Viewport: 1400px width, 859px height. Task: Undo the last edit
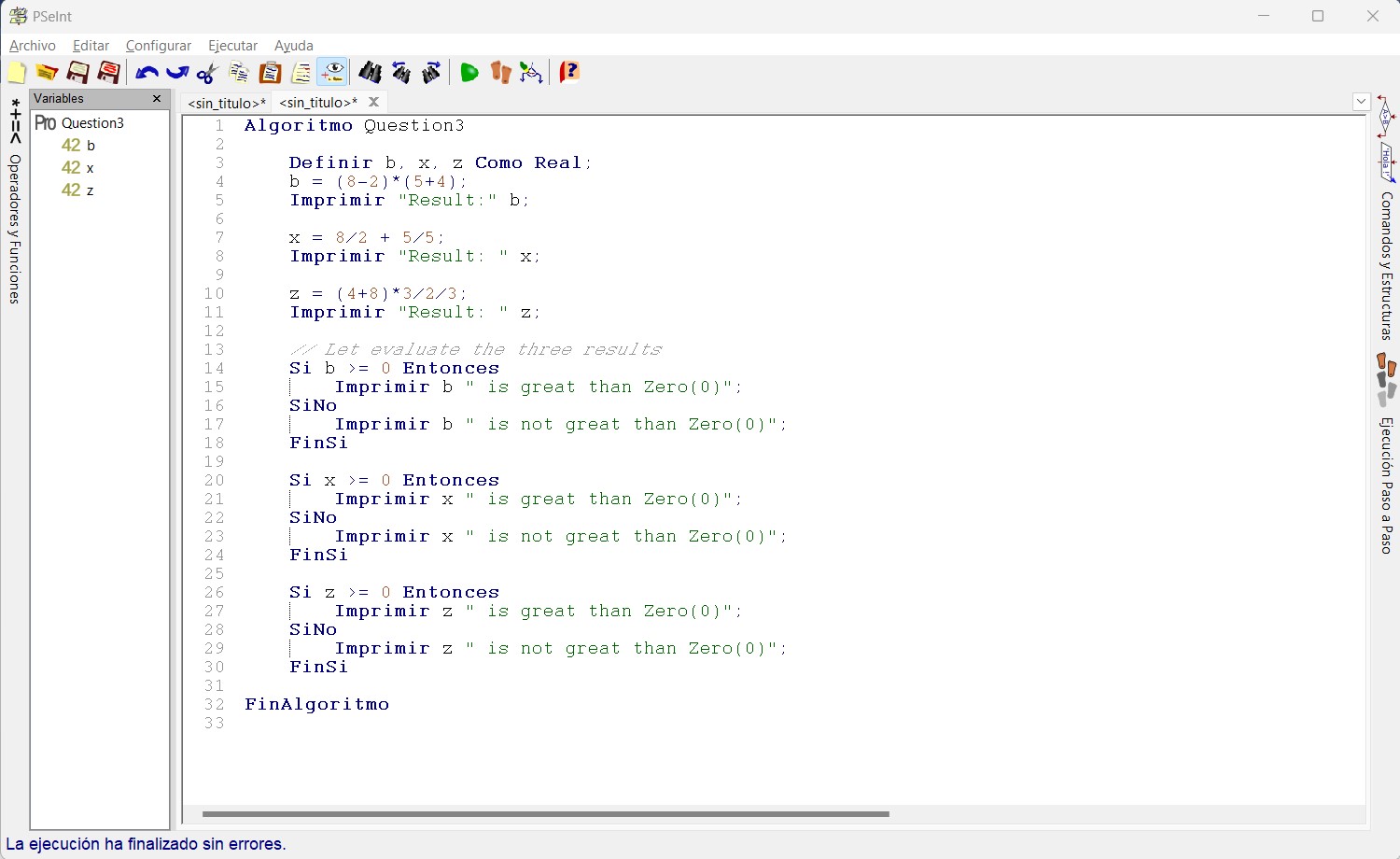147,73
